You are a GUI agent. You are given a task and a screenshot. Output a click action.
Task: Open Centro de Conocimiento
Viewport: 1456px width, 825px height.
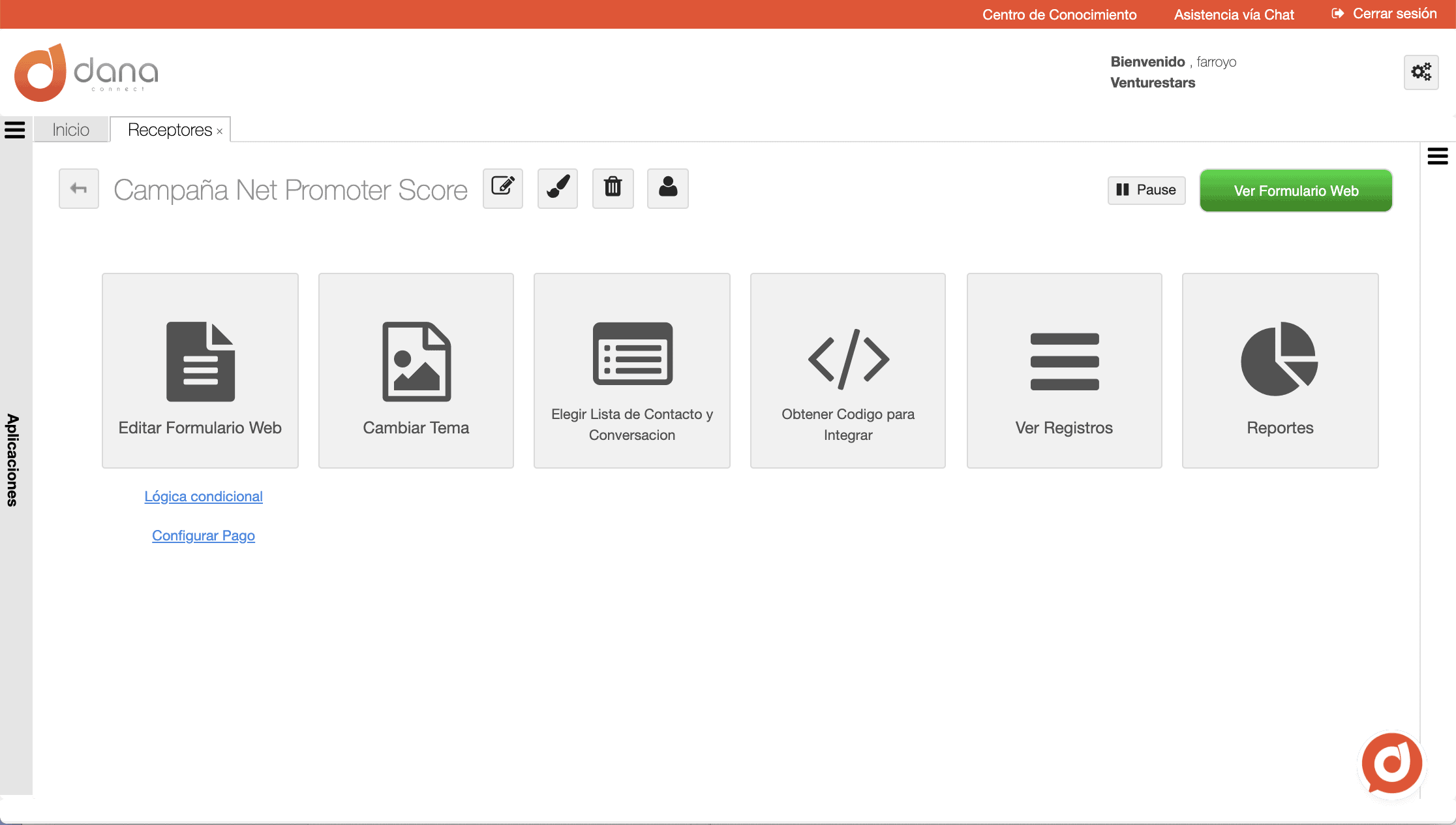[1059, 14]
